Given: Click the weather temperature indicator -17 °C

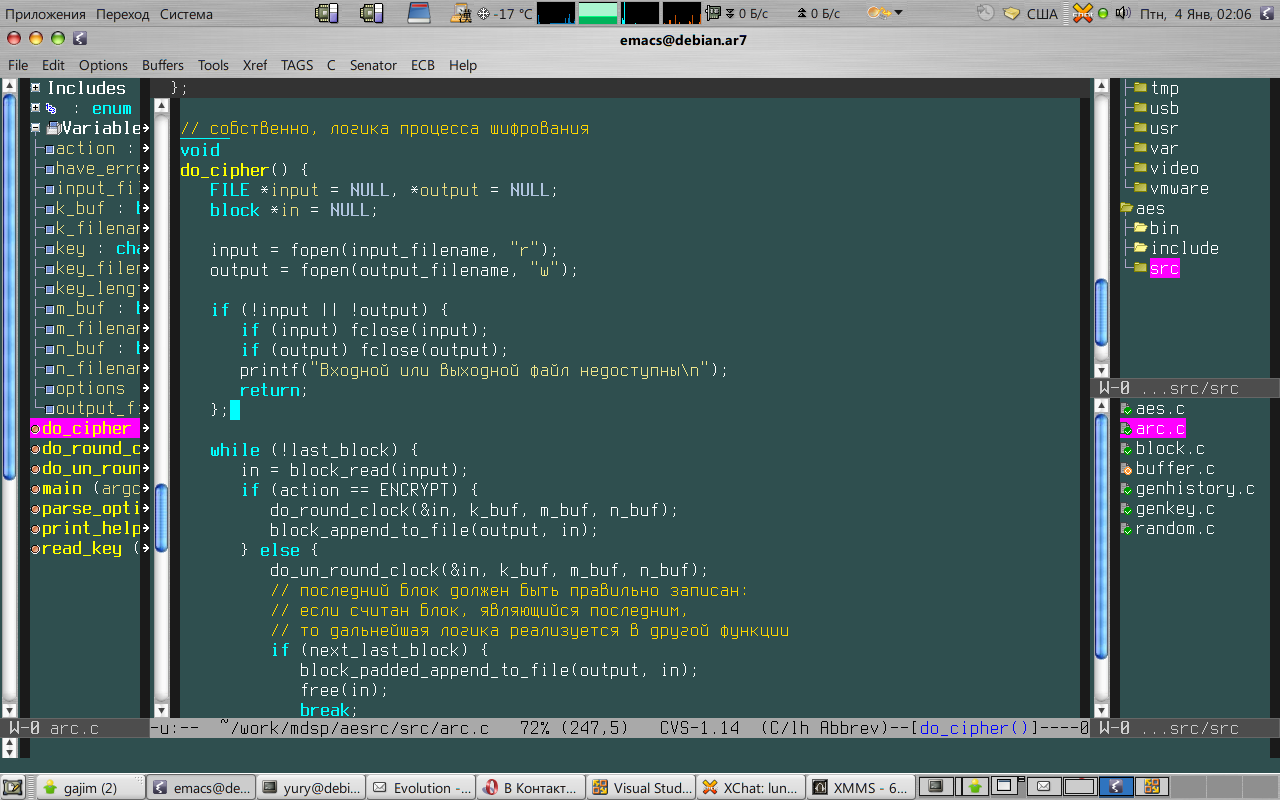Looking at the screenshot, I should (505, 14).
